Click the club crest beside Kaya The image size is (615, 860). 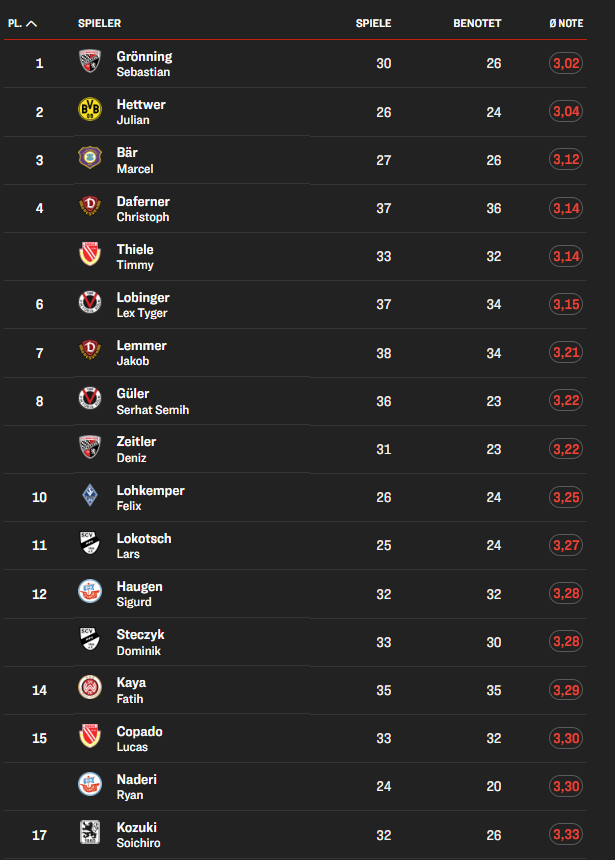click(90, 688)
